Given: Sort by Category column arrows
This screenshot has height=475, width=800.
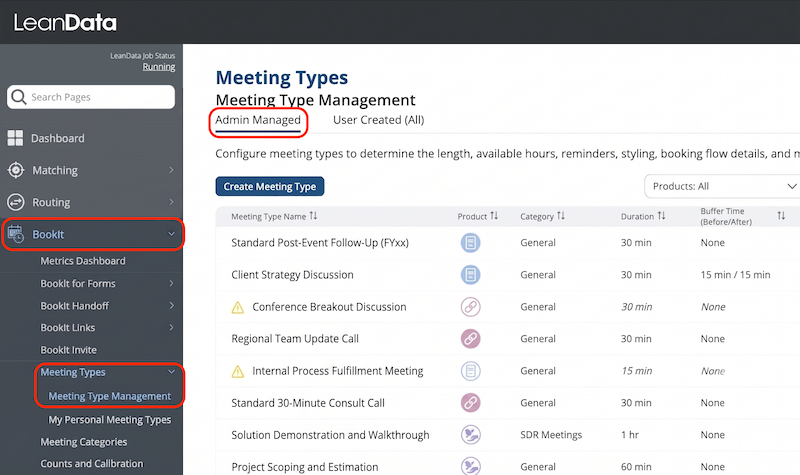Looking at the screenshot, I should coord(561,216).
